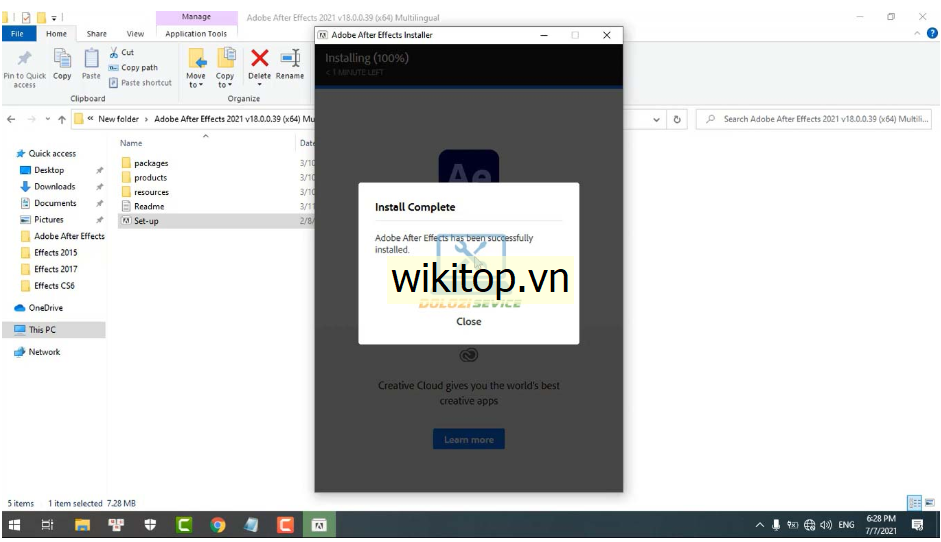Open the File menu tab
The image size is (941, 542).
17,34
